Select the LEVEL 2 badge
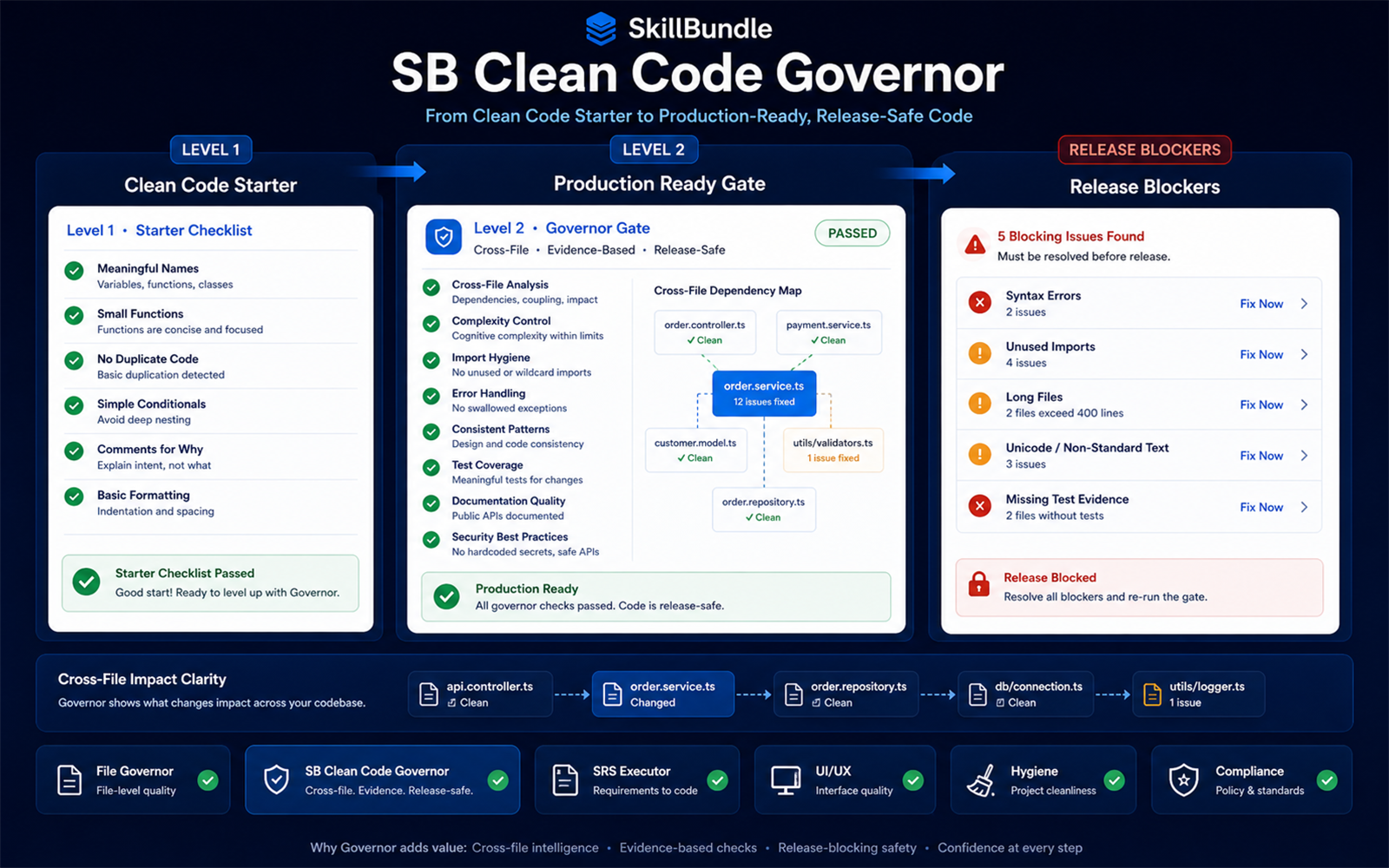 pos(654,149)
